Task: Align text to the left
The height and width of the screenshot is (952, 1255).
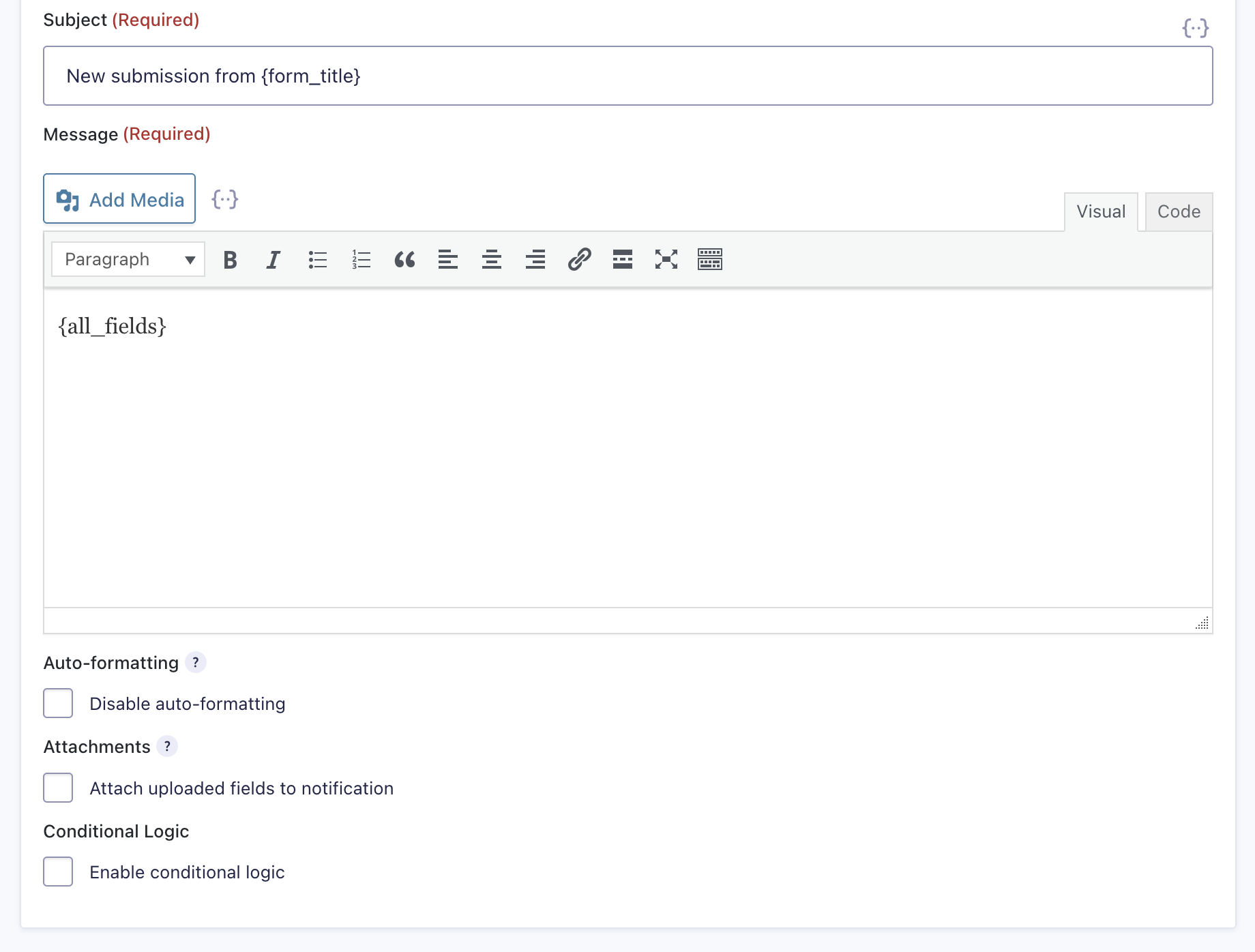Action: [448, 260]
